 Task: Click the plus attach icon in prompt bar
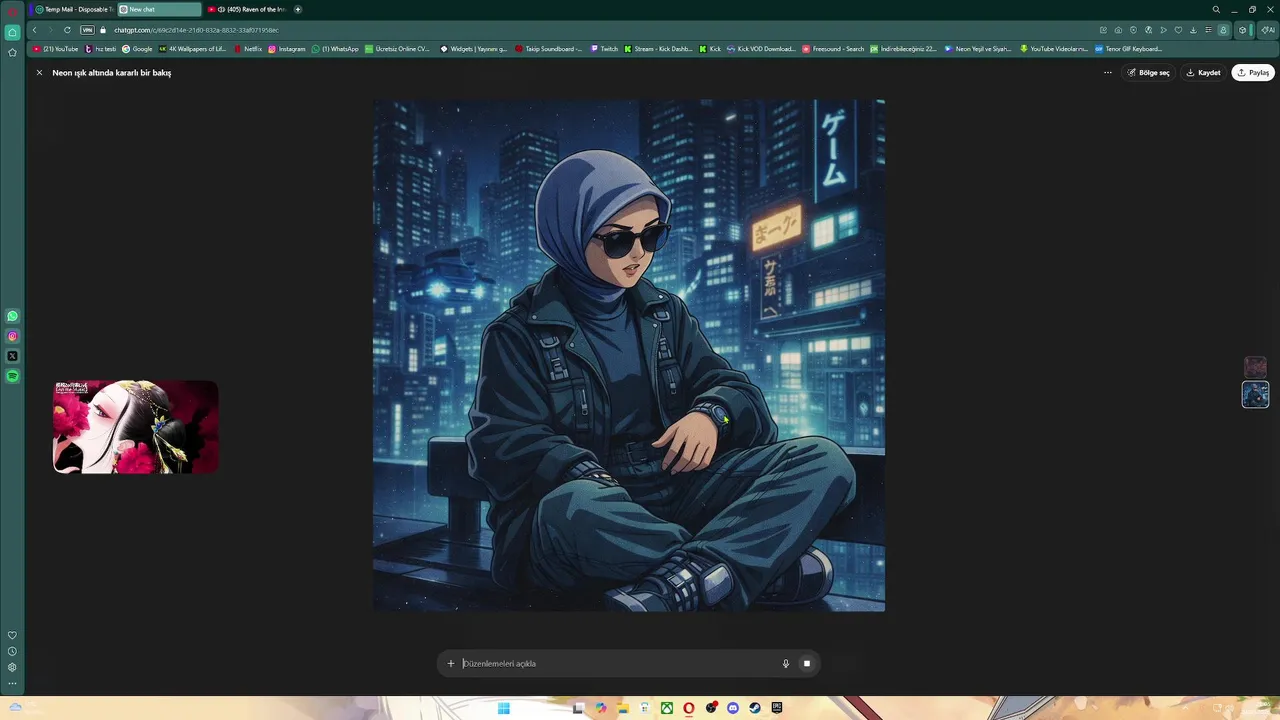point(451,663)
